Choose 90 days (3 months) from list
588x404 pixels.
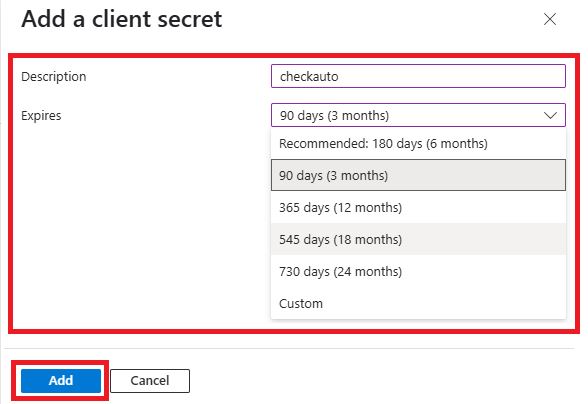point(418,175)
